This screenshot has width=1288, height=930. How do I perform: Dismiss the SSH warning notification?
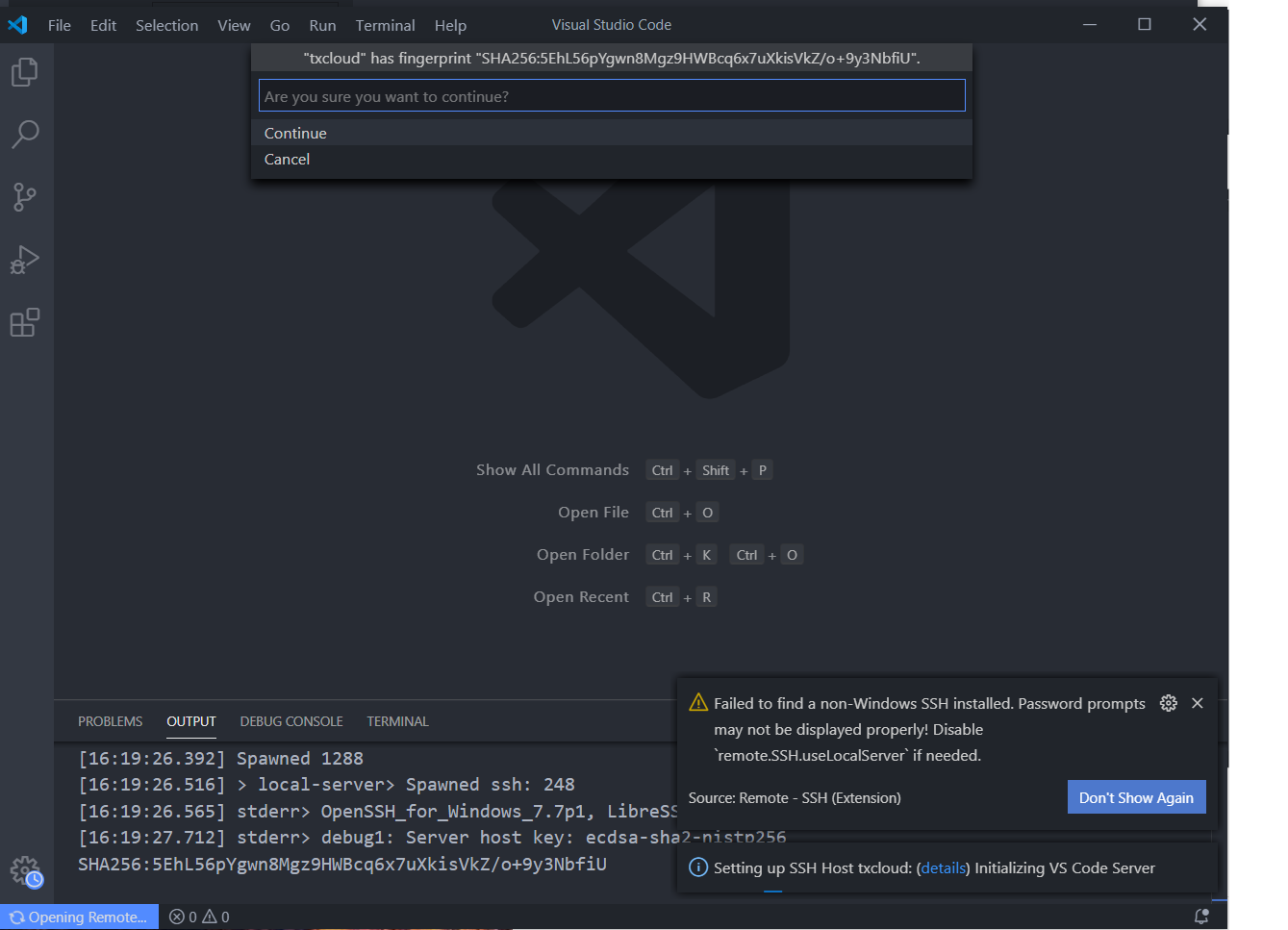[x=1198, y=703]
